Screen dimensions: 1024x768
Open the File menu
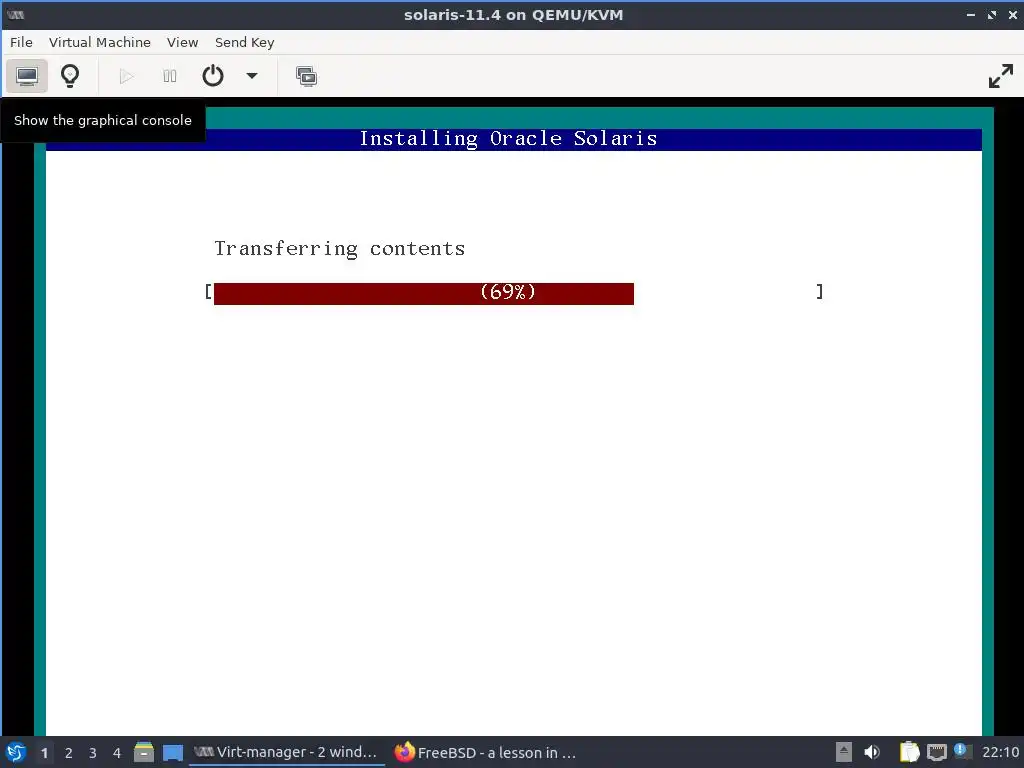tap(21, 42)
